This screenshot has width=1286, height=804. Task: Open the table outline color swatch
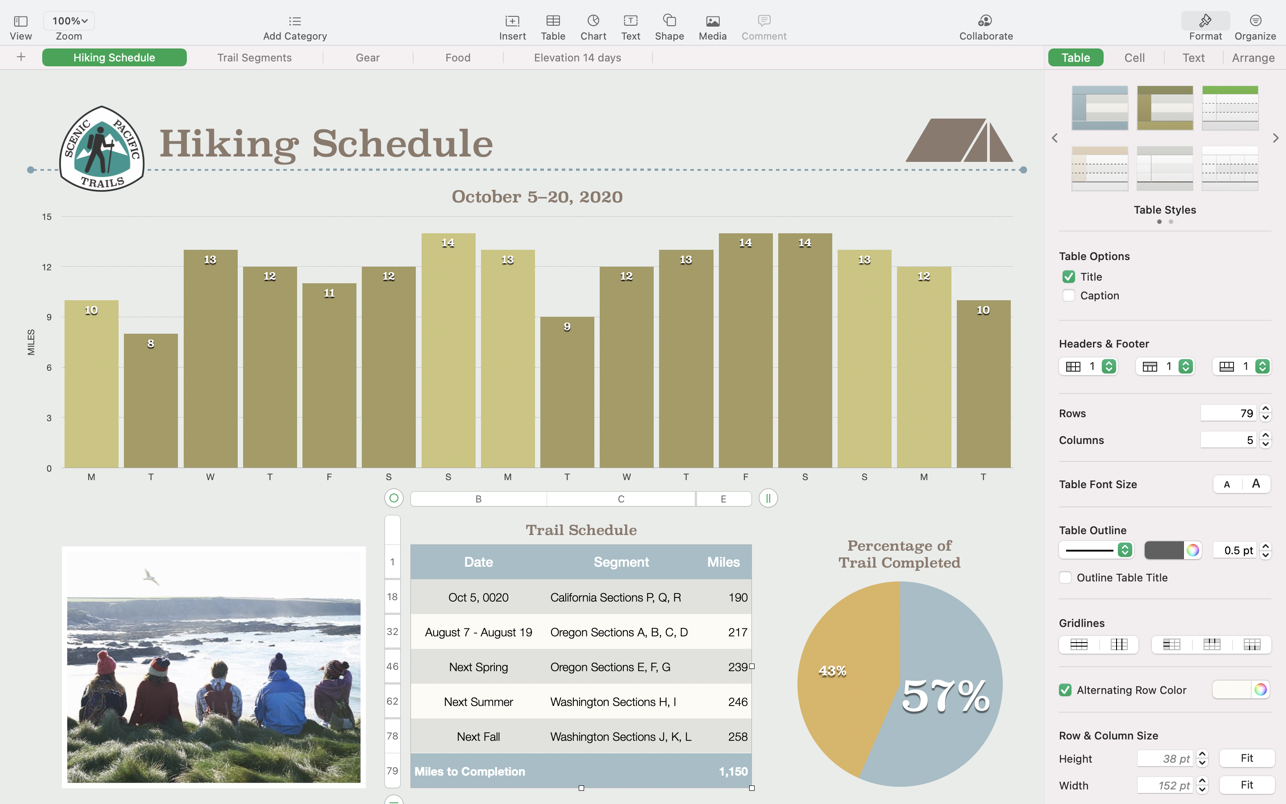1164,550
